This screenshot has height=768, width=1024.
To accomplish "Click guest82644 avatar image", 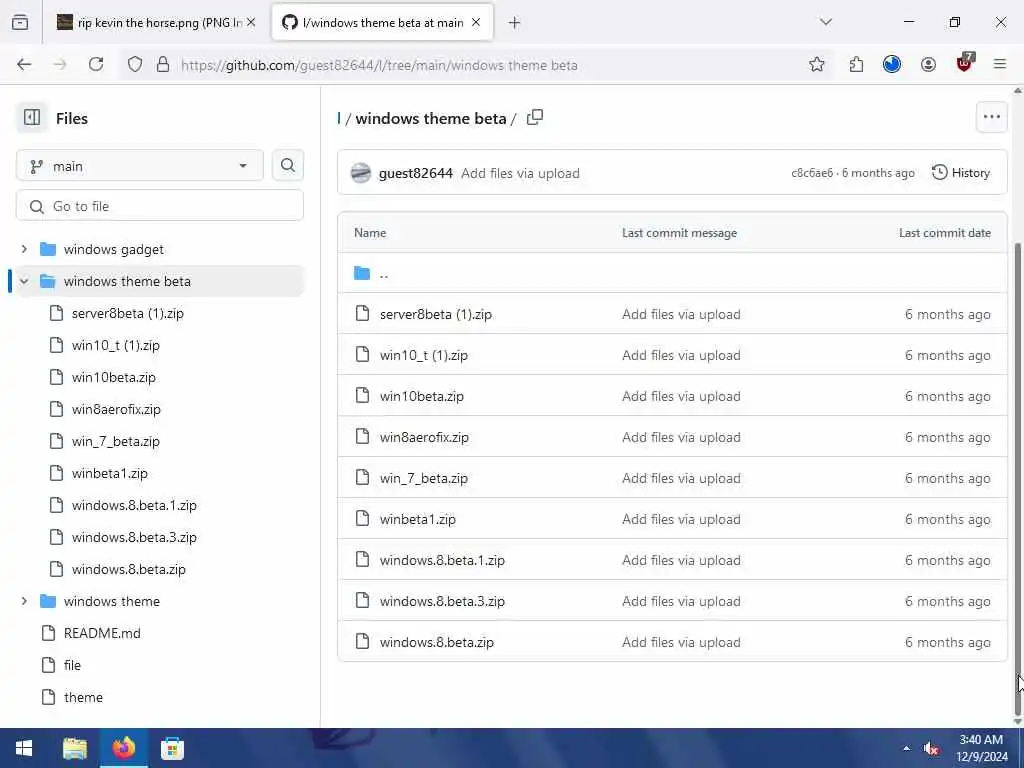I will pos(360,173).
